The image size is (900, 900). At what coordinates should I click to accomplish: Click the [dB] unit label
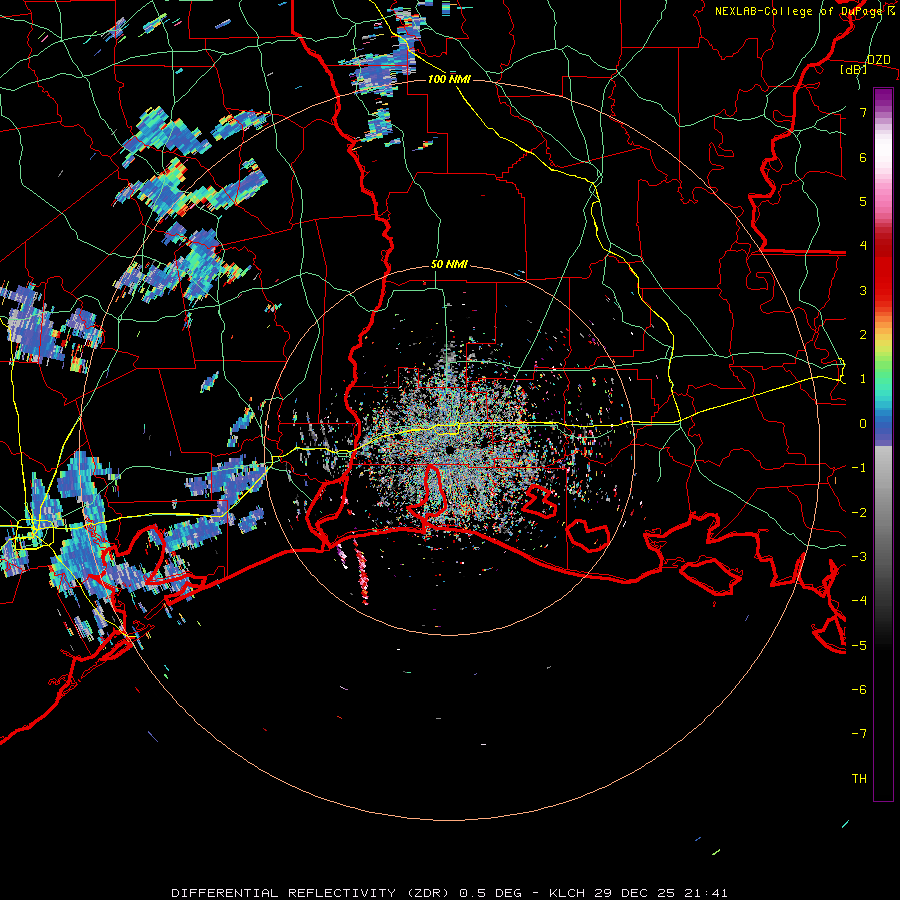[x=854, y=69]
